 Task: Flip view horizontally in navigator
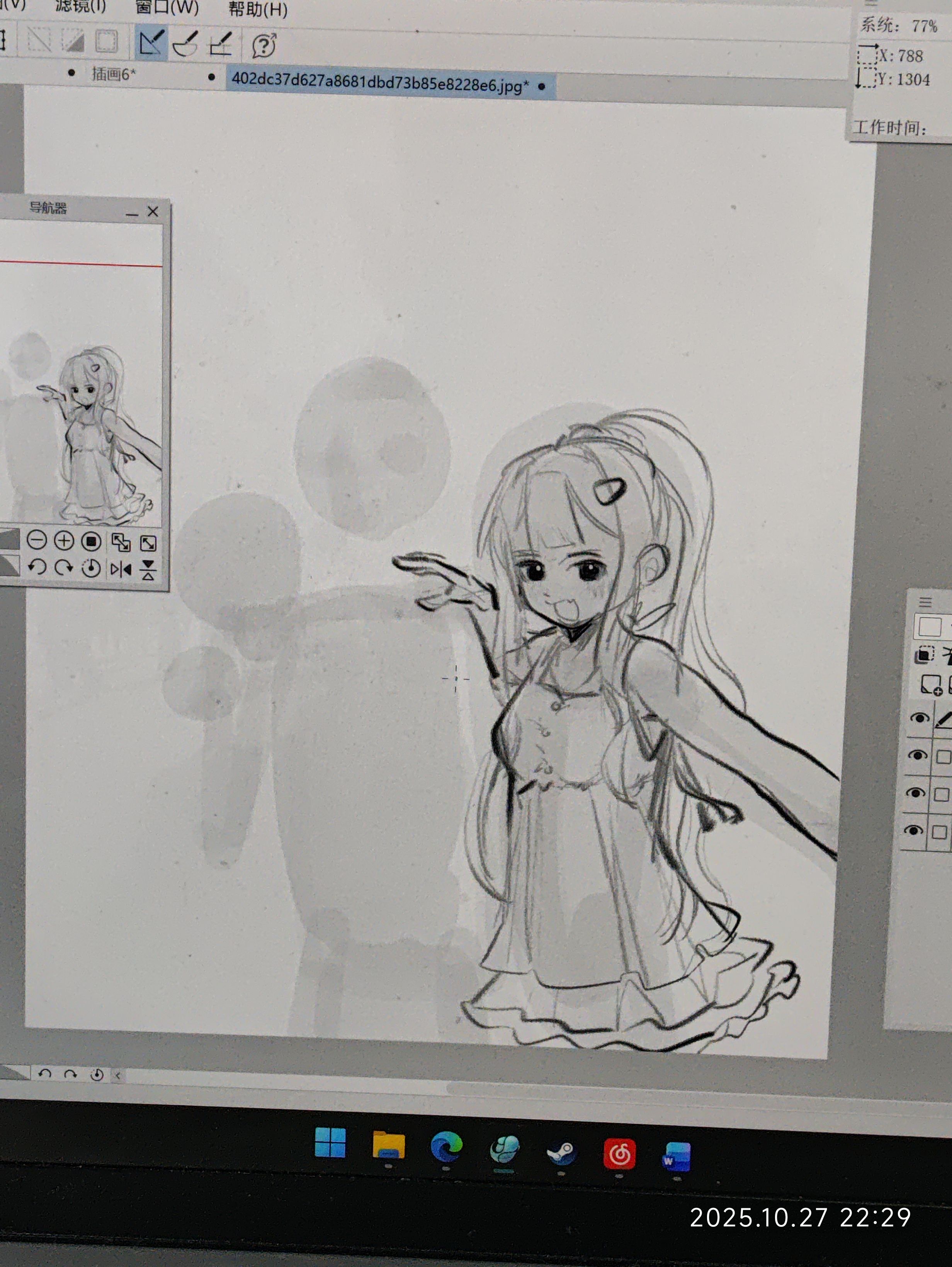(x=121, y=569)
